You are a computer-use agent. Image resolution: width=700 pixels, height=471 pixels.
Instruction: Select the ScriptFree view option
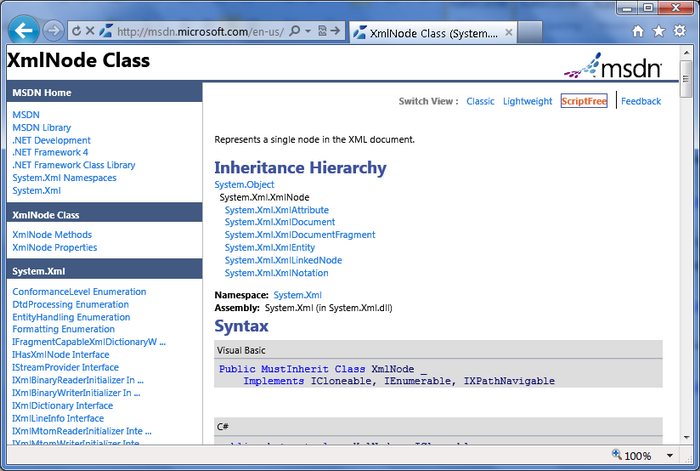coord(584,101)
